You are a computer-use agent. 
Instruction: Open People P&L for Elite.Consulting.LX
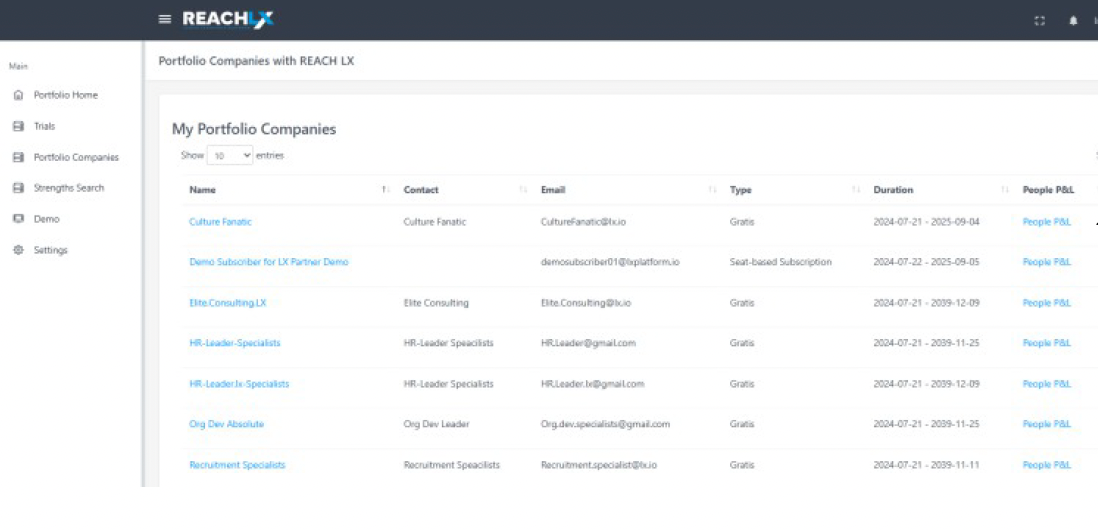1047,303
